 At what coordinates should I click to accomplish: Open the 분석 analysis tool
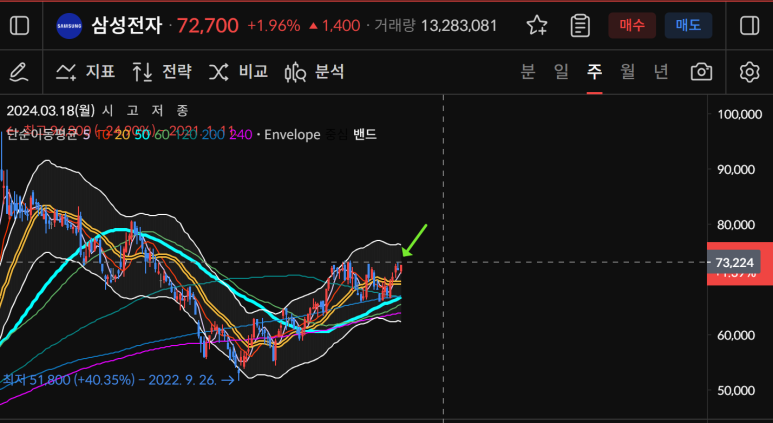pyautogui.click(x=315, y=72)
